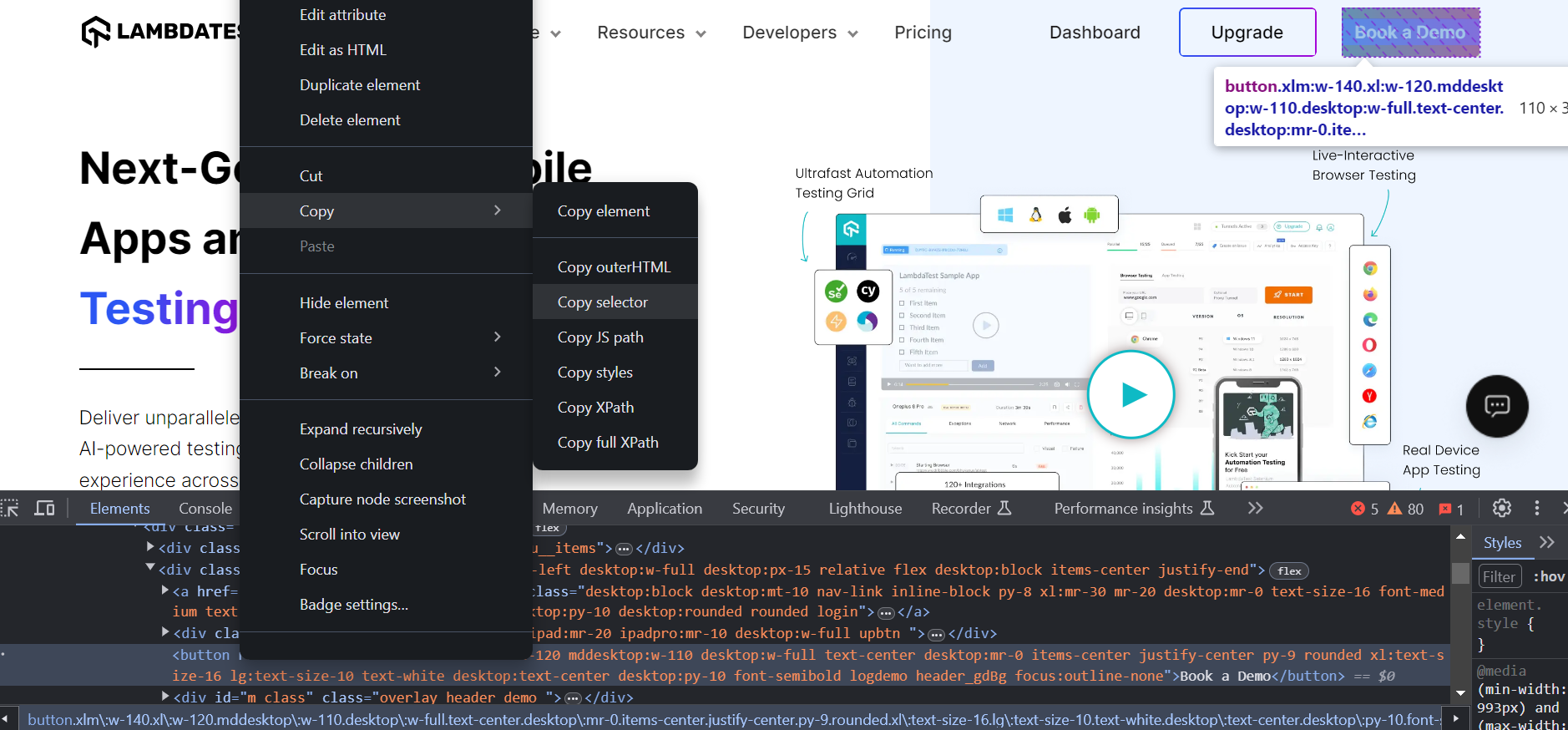Choose Copy XPath from submenu

[x=615, y=407]
